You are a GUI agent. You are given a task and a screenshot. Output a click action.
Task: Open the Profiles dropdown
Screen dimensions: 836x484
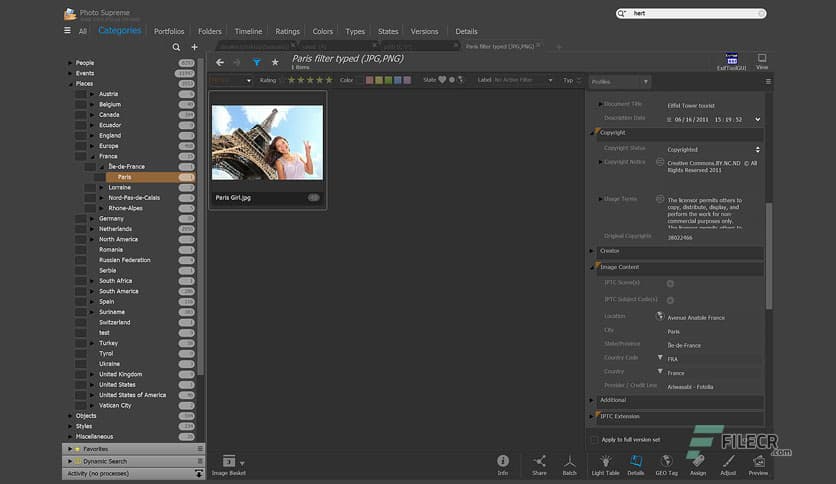619,81
